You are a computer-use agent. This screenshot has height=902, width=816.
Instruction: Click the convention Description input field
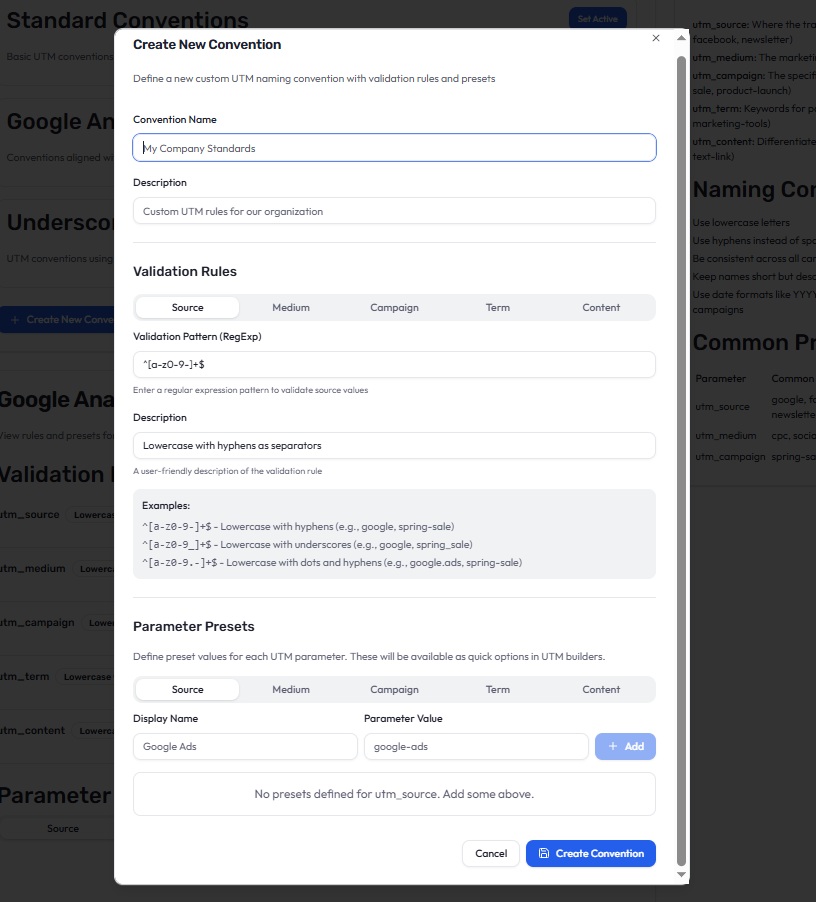point(394,211)
